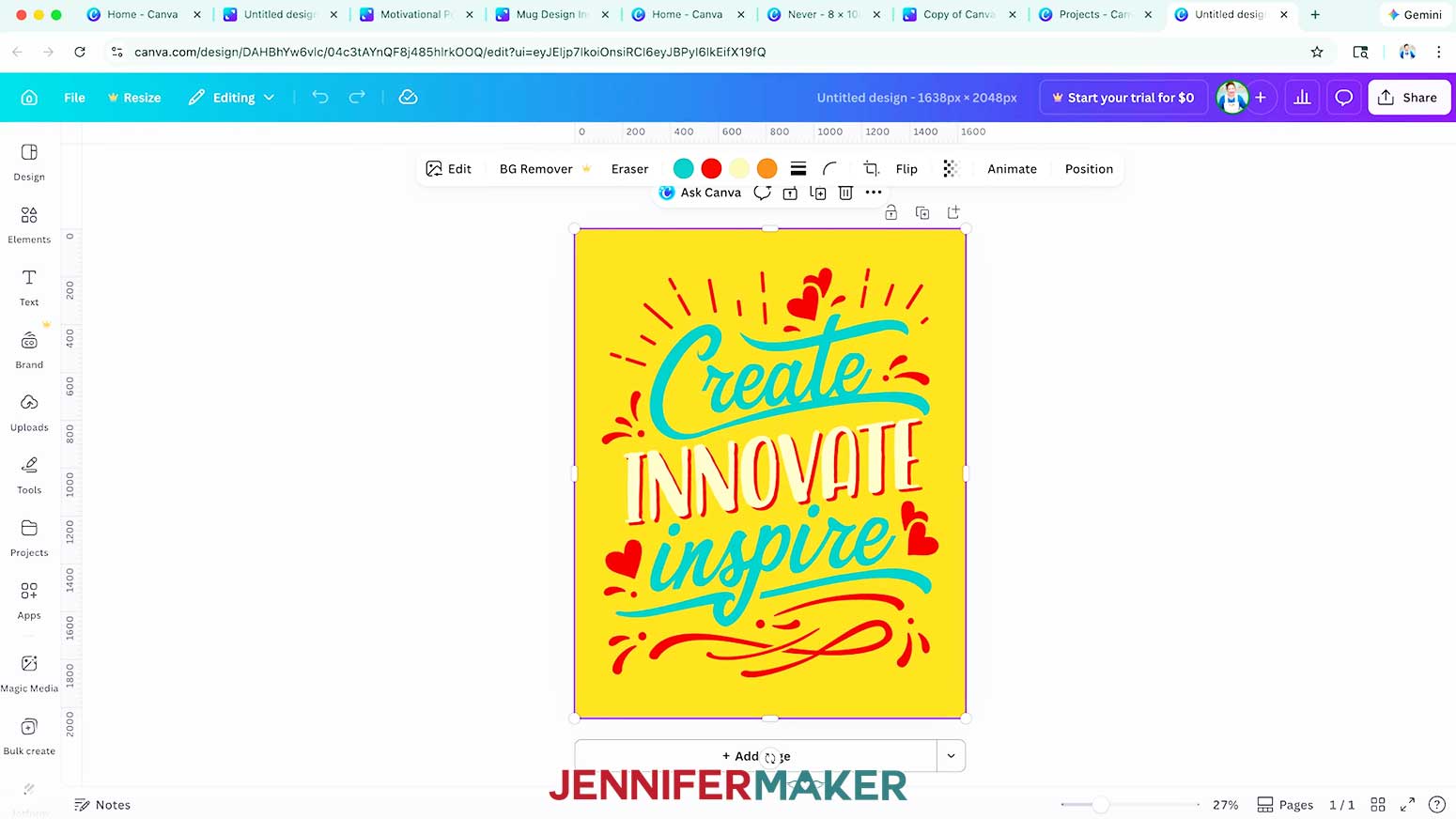The image size is (1456, 819).
Task: Open the File menu
Action: coord(74,98)
